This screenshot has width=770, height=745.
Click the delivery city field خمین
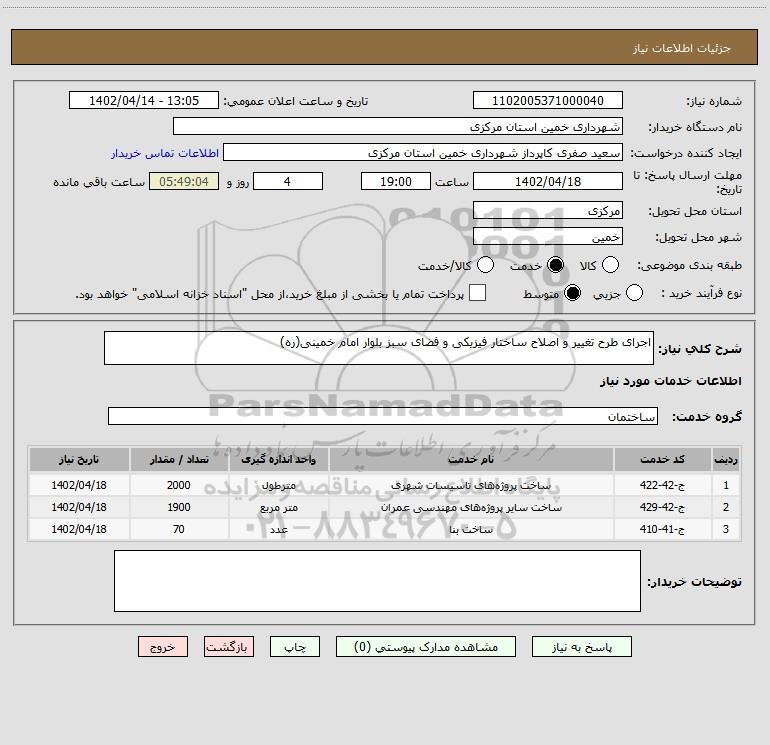tap(548, 237)
